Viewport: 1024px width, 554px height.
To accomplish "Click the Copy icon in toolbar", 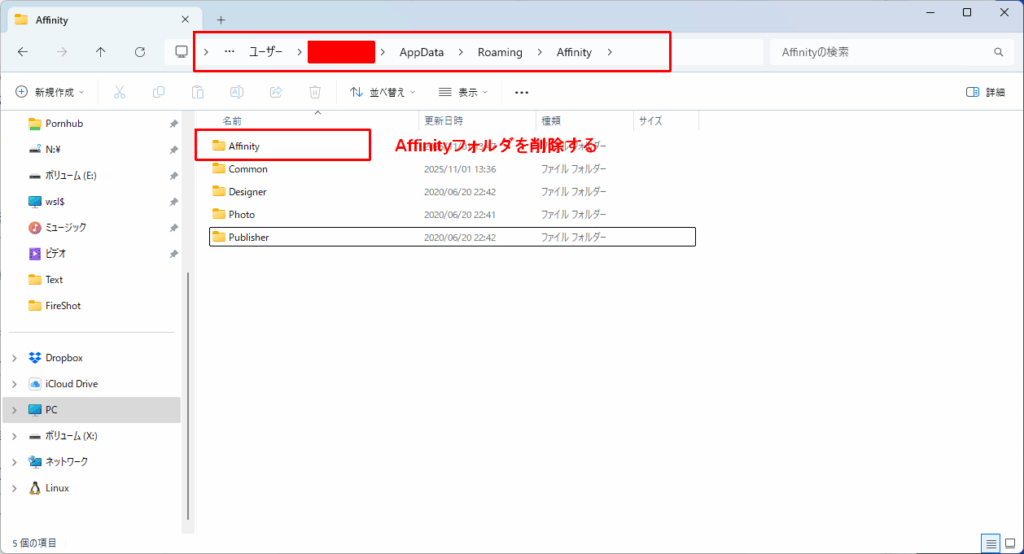I will 159,92.
